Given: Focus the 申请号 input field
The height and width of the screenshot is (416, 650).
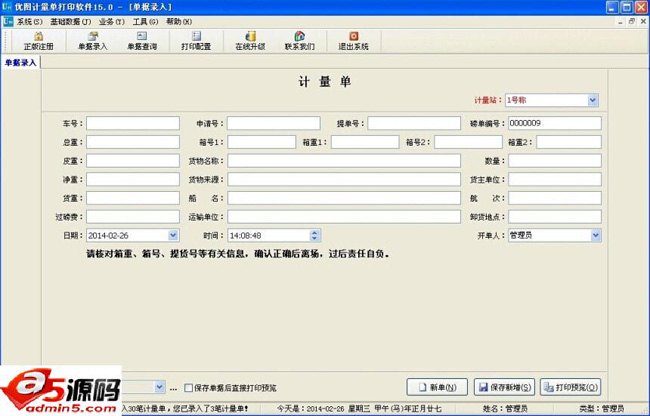Looking at the screenshot, I should click(x=274, y=123).
